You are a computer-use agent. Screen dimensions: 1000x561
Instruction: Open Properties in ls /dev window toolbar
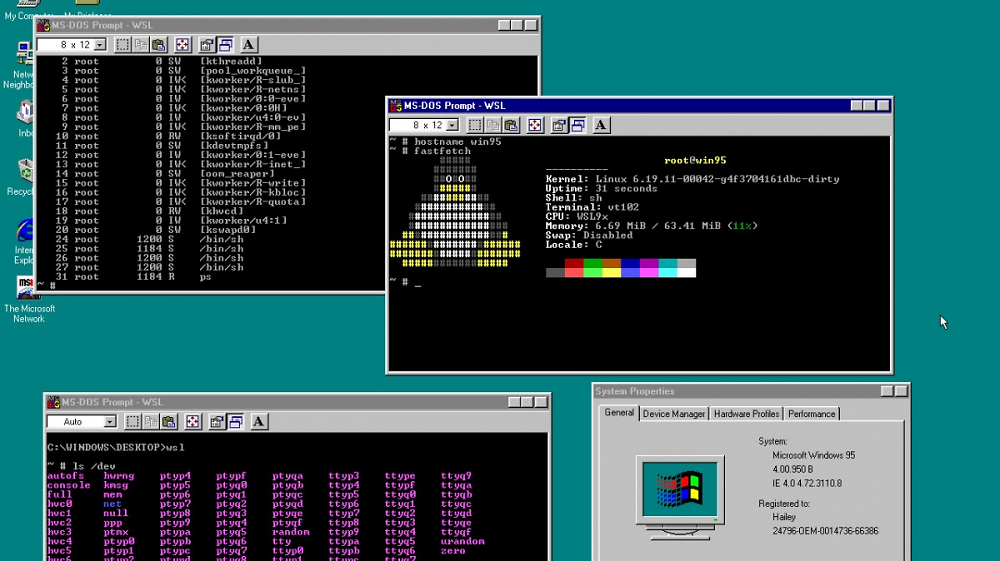pos(217,421)
